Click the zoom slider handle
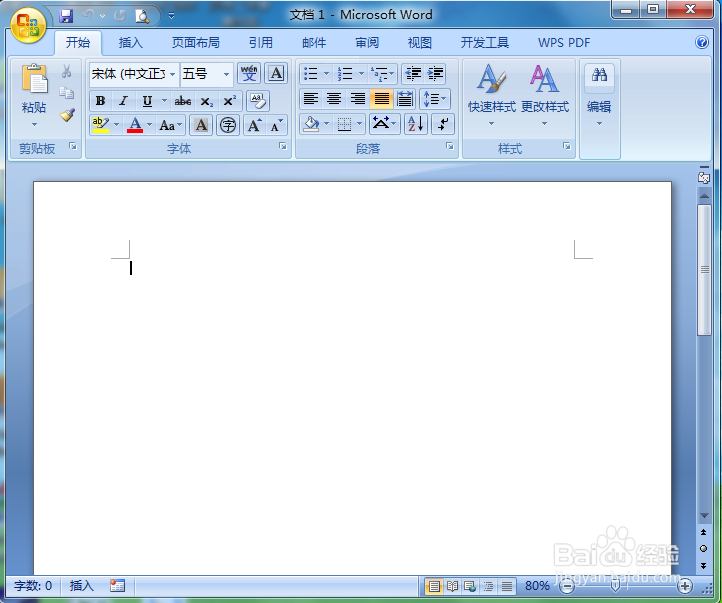The image size is (722, 603). click(615, 586)
